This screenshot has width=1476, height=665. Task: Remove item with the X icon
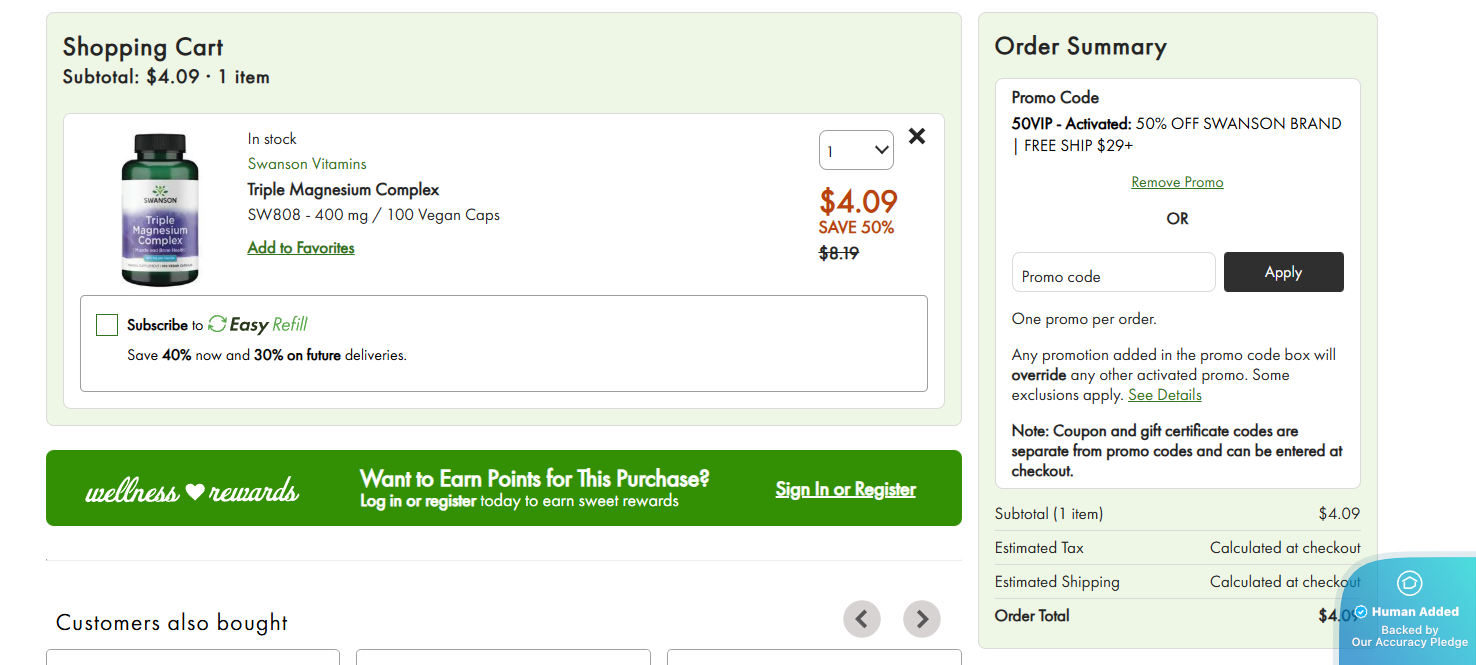(x=916, y=137)
